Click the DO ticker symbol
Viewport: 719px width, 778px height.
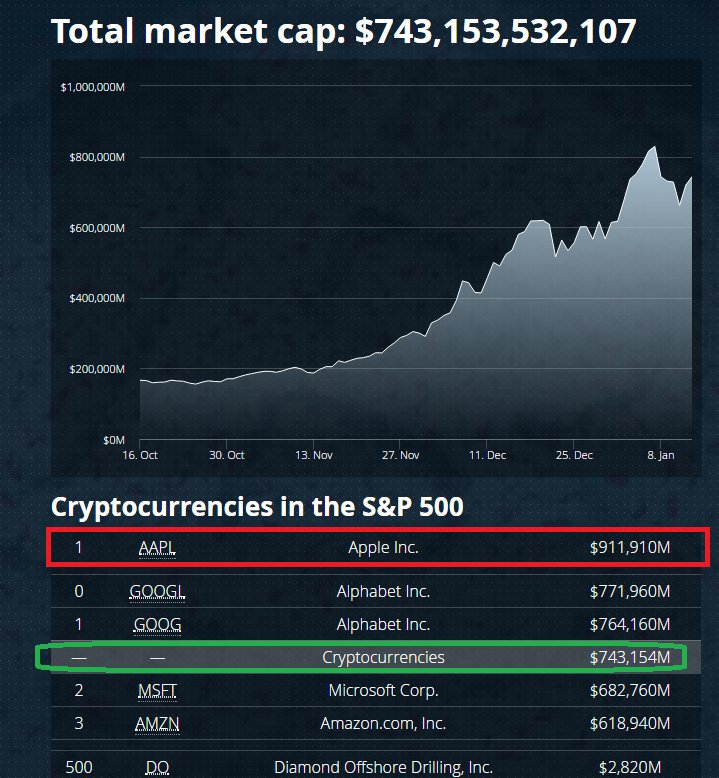[157, 767]
